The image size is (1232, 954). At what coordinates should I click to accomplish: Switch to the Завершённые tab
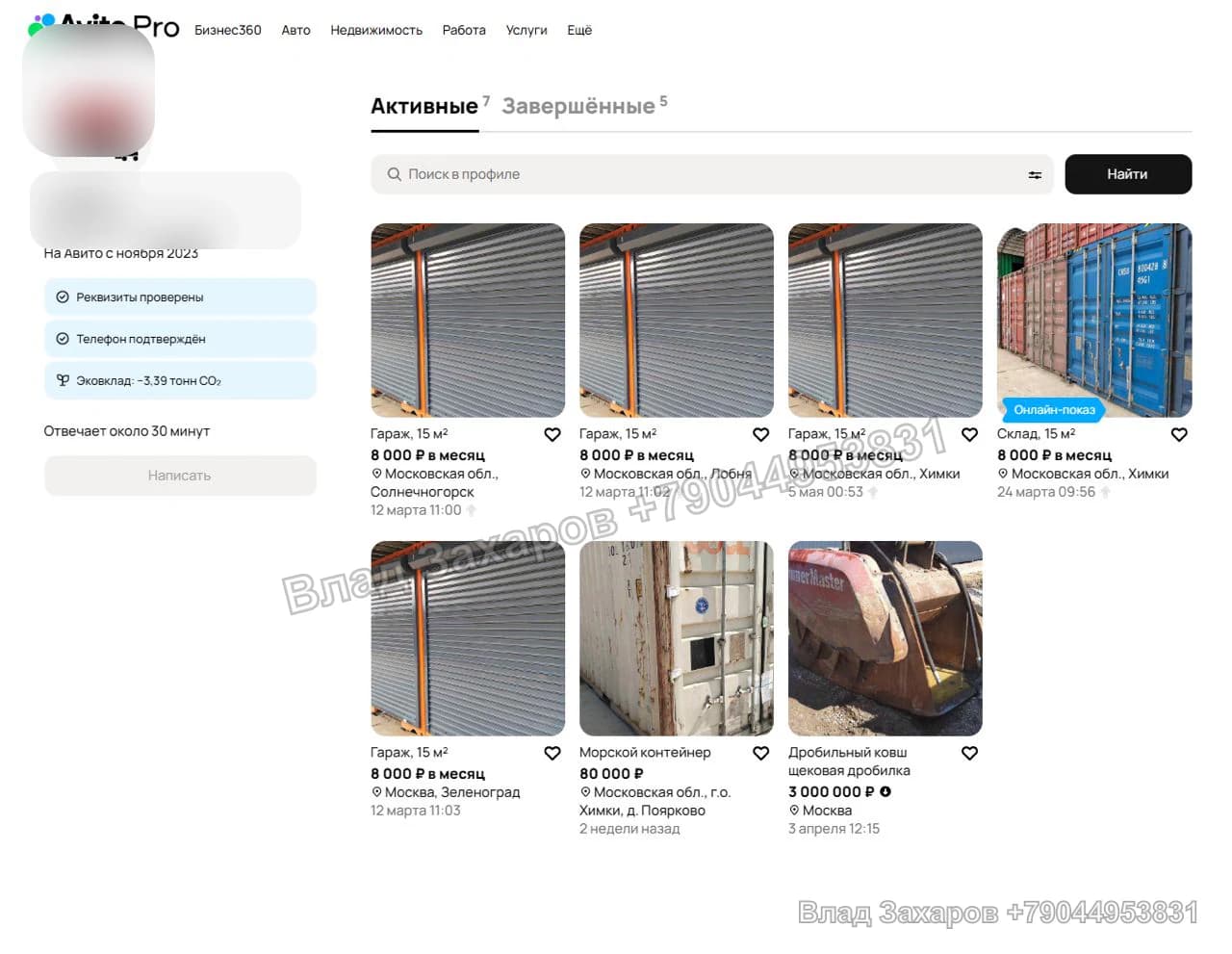(x=578, y=106)
